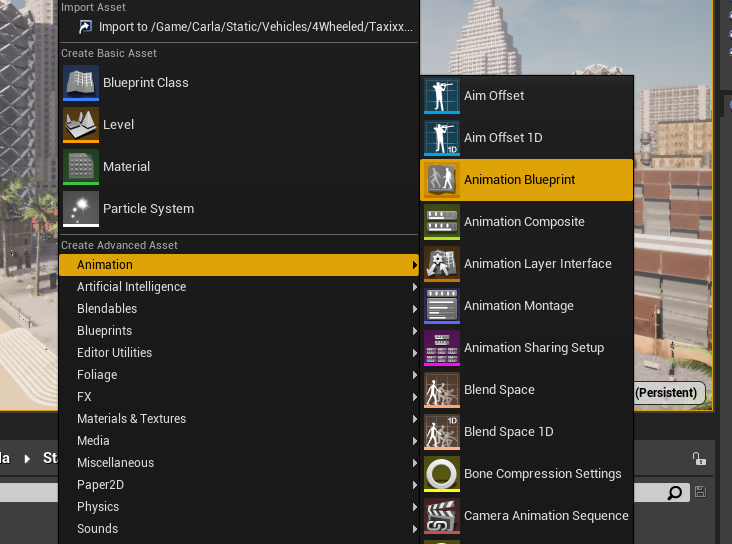Open the Physics category
Screen dimensions: 732x544
point(239,507)
